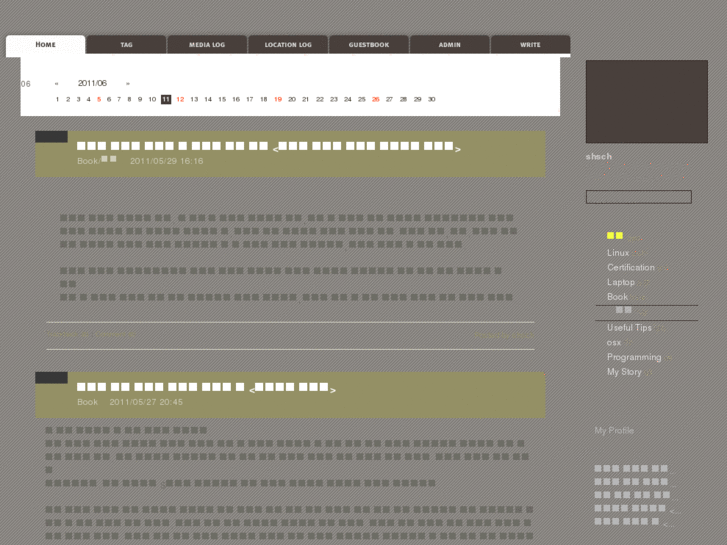Select calendar day 15
The height and width of the screenshot is (545, 727).
coord(222,99)
